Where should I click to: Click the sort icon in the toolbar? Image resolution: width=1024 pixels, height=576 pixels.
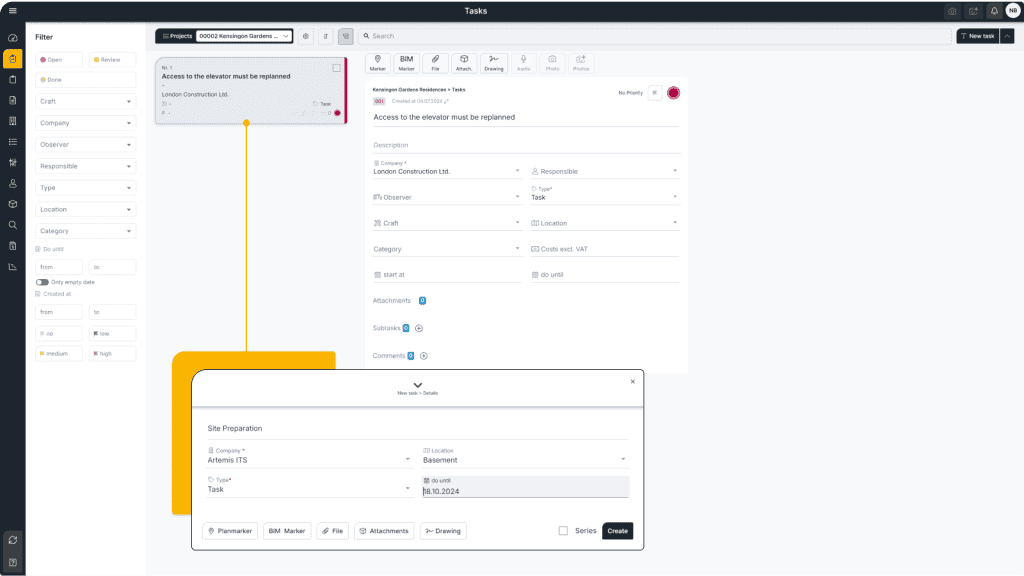[x=326, y=36]
